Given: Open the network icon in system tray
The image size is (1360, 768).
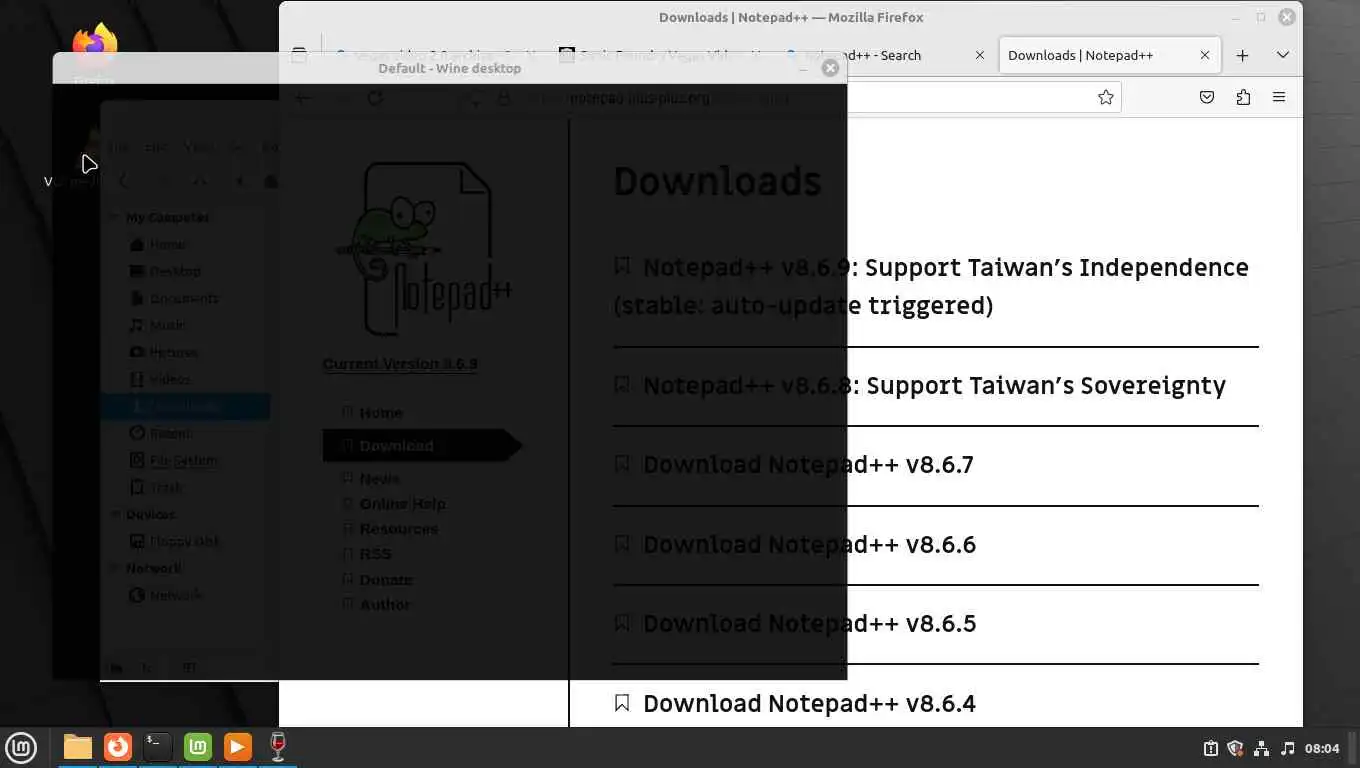Looking at the screenshot, I should (x=1261, y=748).
